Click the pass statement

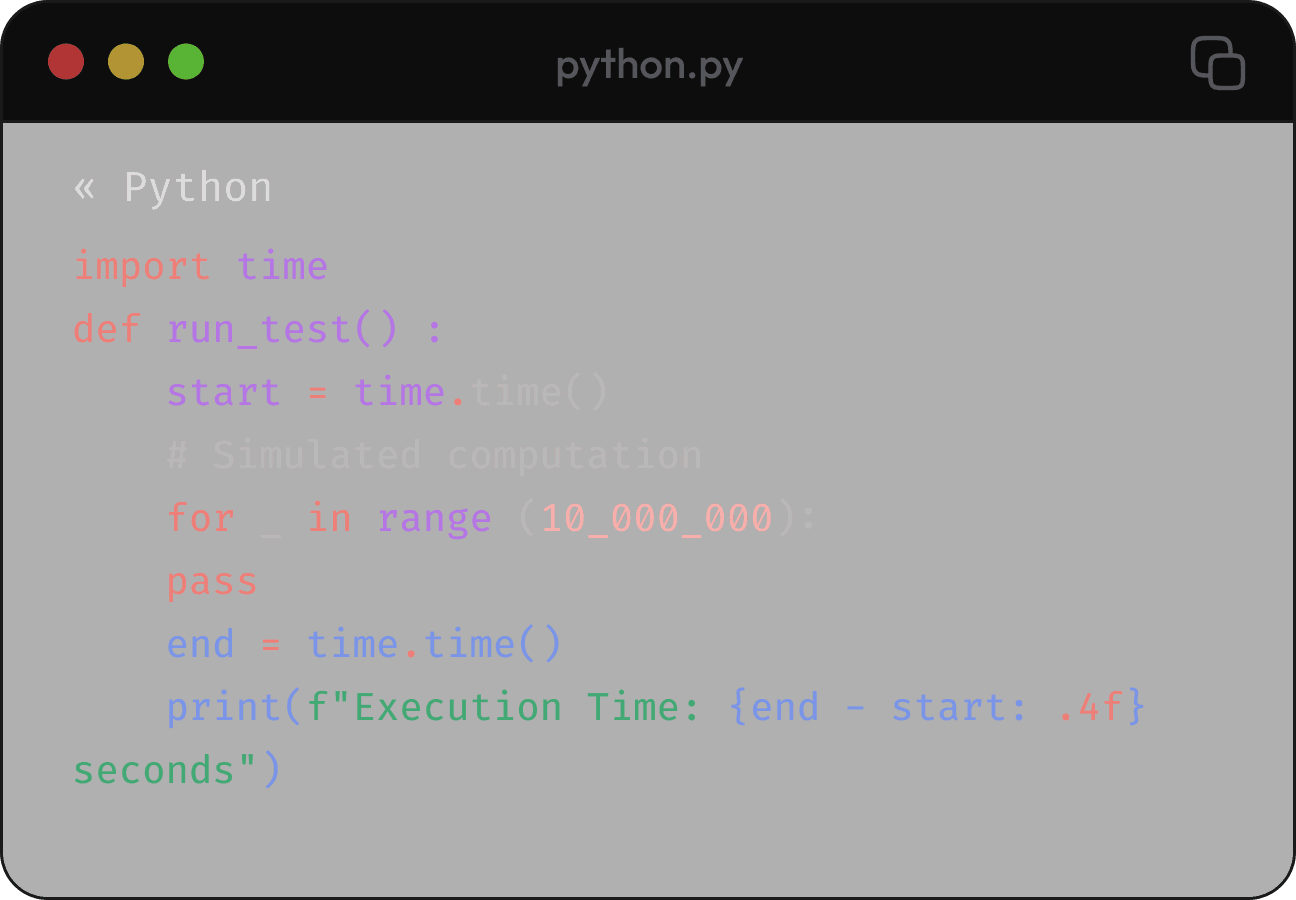tap(212, 582)
